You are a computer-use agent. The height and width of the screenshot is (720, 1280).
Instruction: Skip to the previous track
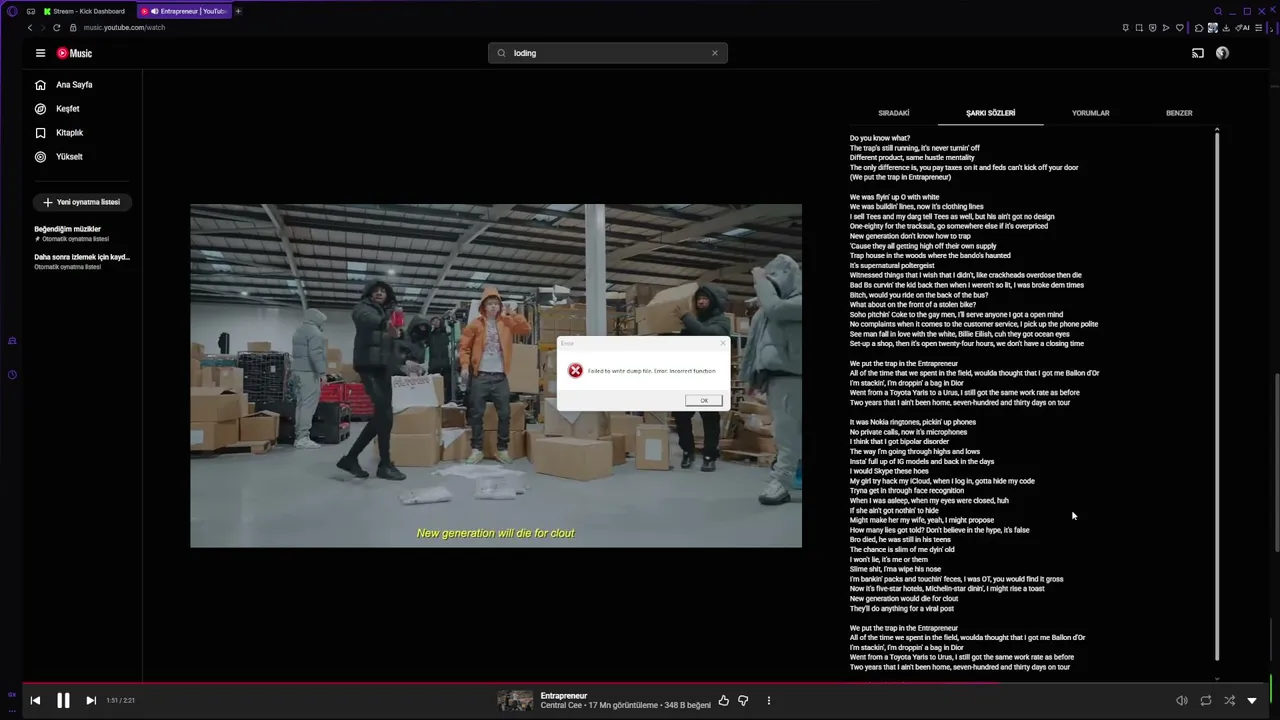(35, 701)
